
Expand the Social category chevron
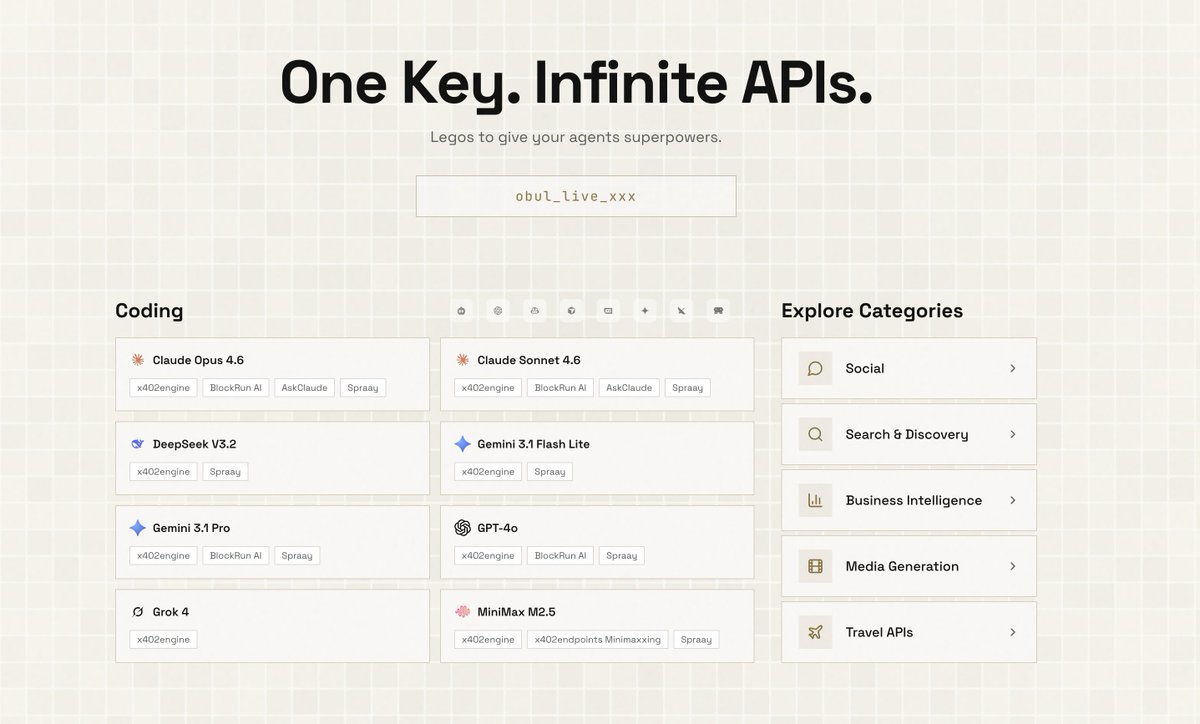(1012, 368)
